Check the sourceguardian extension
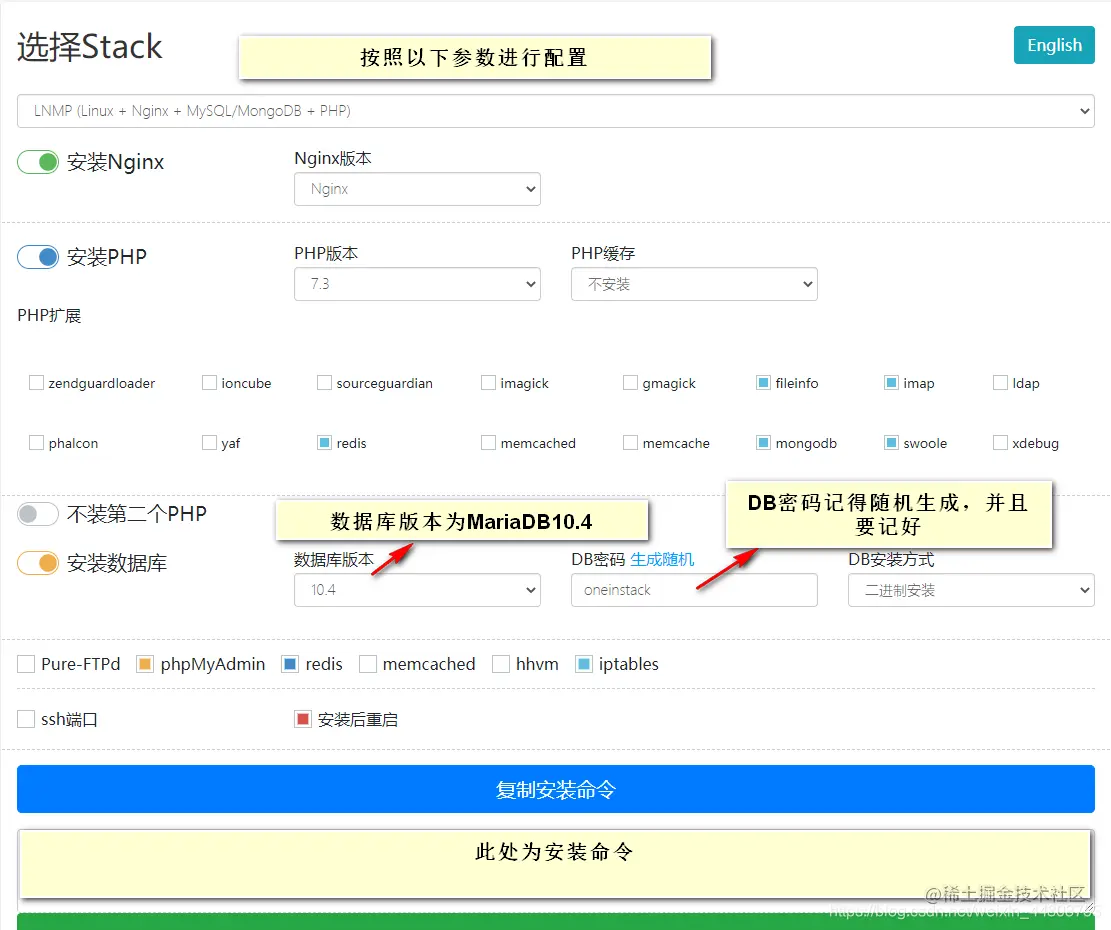This screenshot has width=1111, height=930. 324,383
